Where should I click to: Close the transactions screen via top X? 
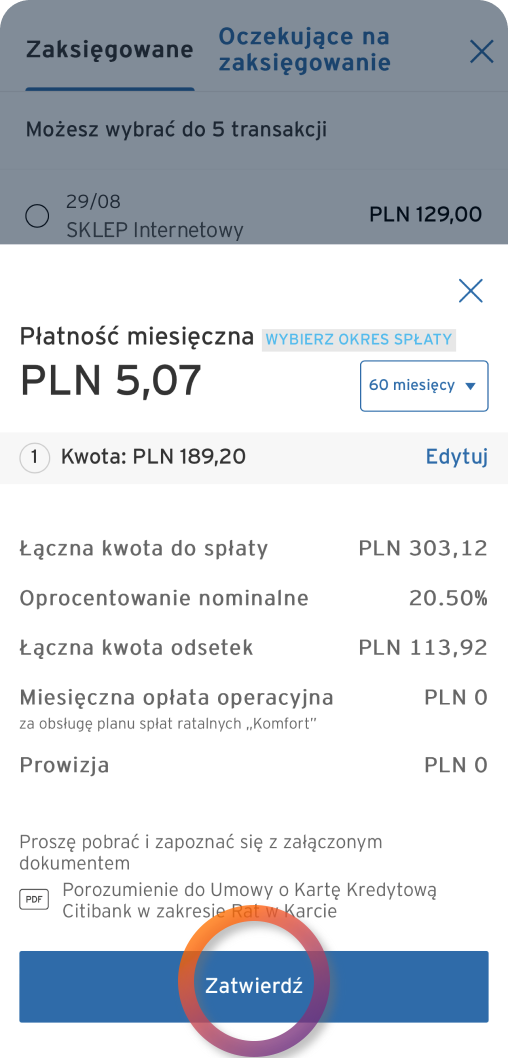pyautogui.click(x=482, y=51)
